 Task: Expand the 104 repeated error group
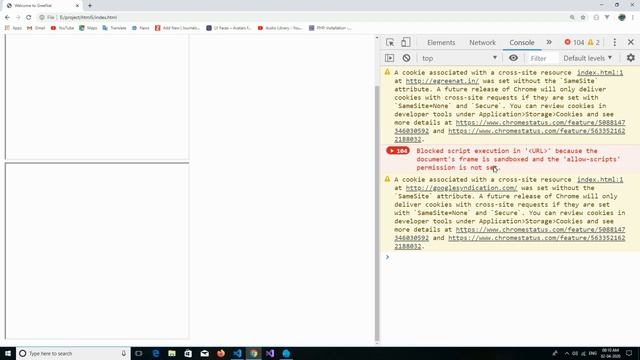pyautogui.click(x=398, y=151)
